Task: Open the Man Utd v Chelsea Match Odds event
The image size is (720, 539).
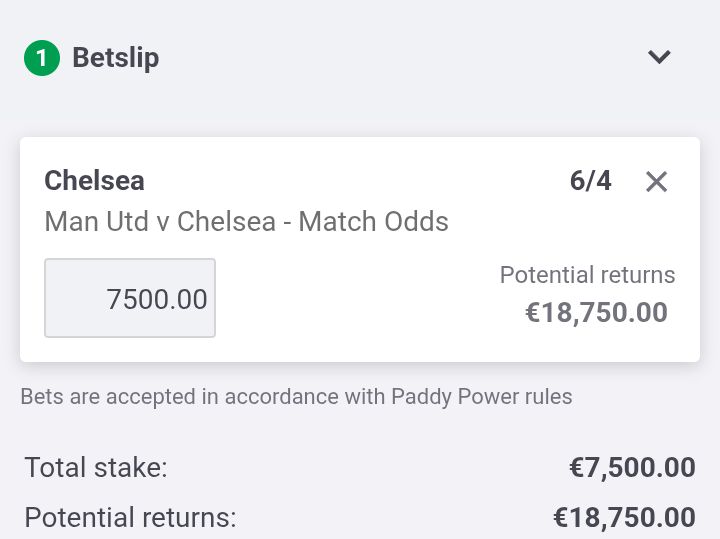Action: tap(247, 222)
